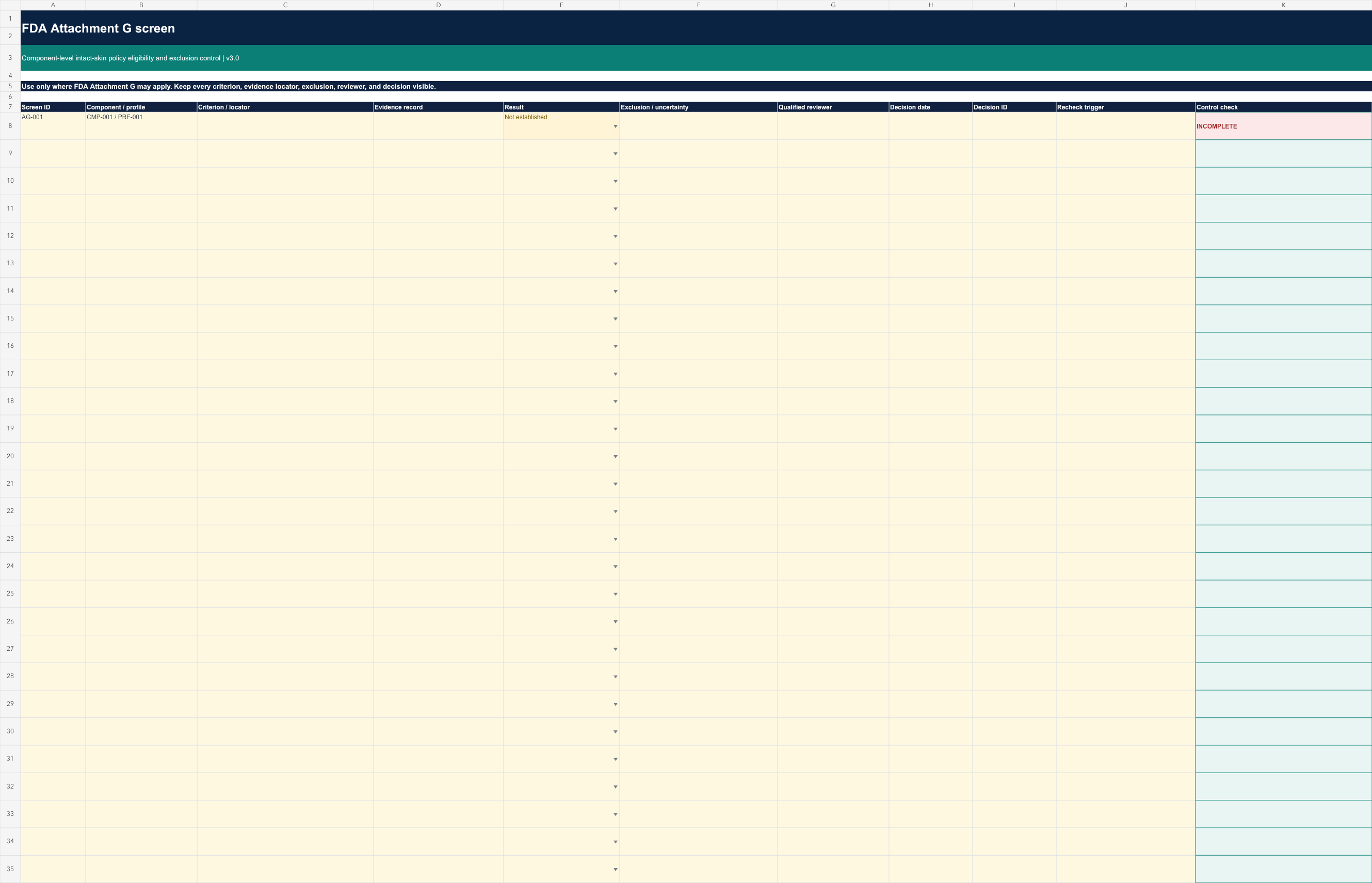Click the 'Exclusion / uncertainty' header cell
This screenshot has height=883, width=1372.
pos(698,107)
